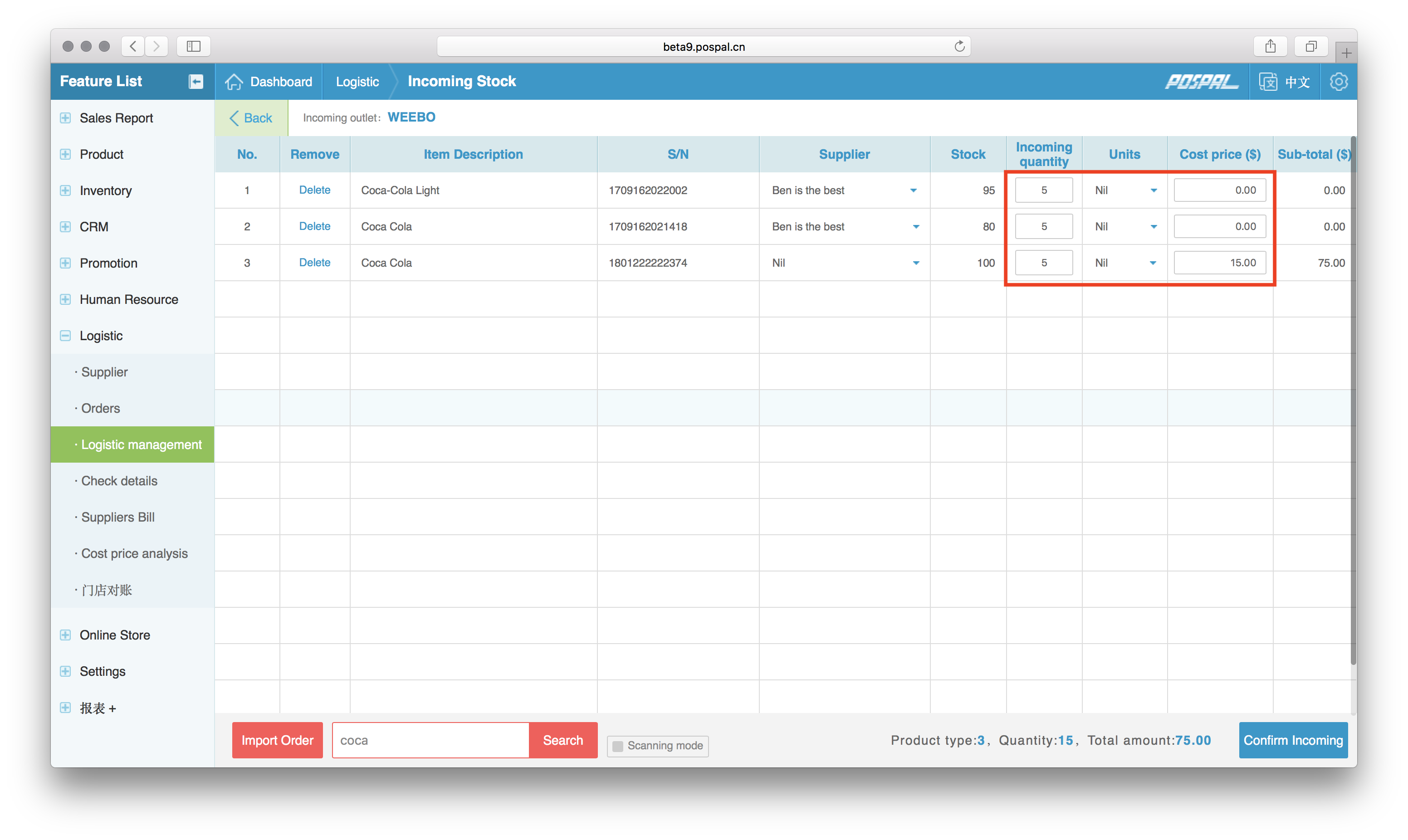This screenshot has width=1408, height=840.
Task: Click the browser share icon
Action: [x=1271, y=46]
